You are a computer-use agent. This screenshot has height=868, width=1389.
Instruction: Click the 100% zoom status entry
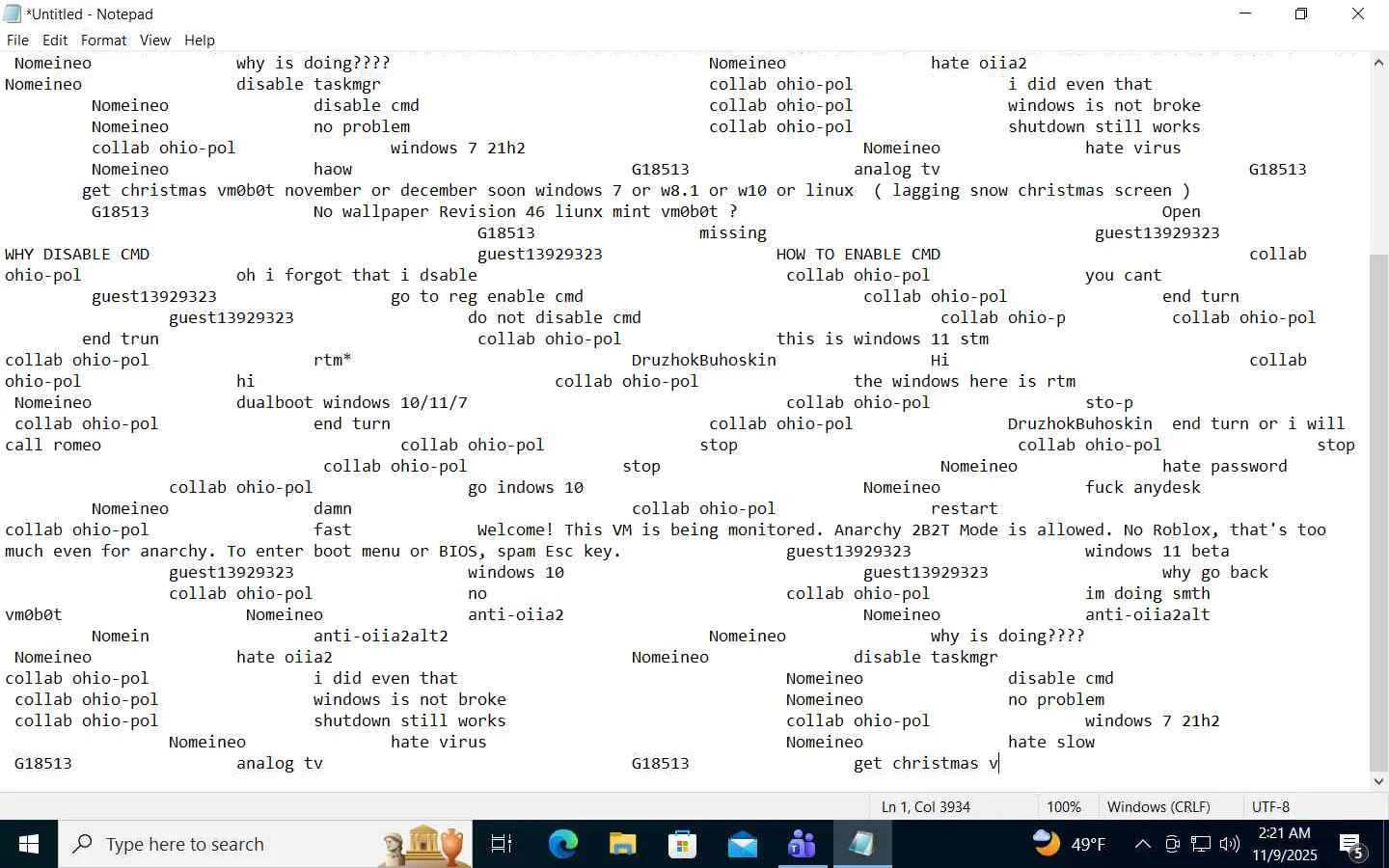coord(1064,807)
